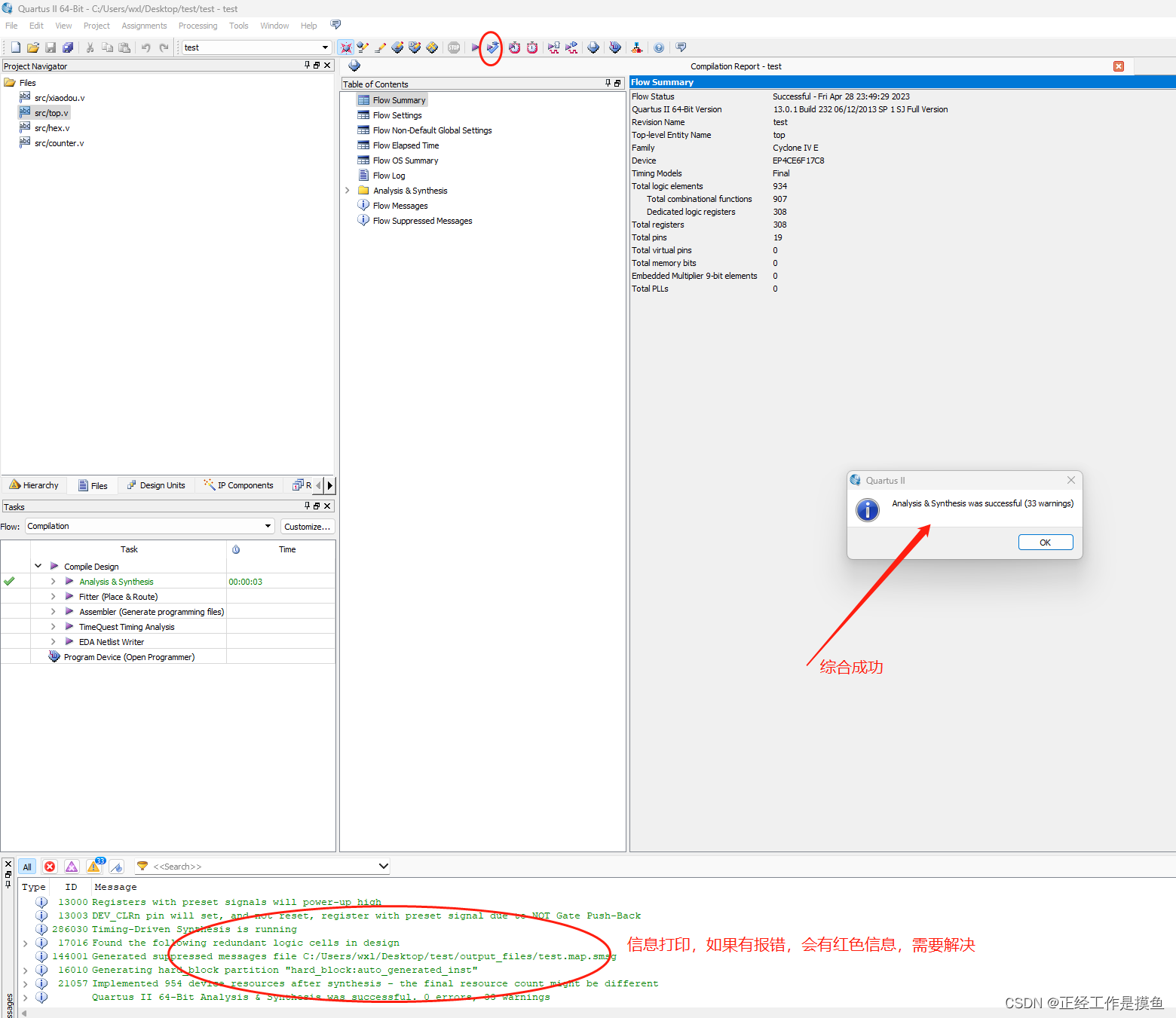Click the Undo arrow icon
Viewport: 1176px width, 1018px height.
click(x=146, y=47)
